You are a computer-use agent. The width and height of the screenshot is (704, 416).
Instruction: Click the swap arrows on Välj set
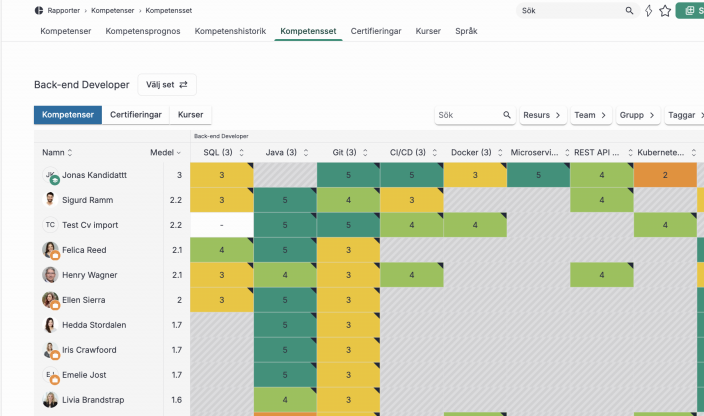(x=183, y=85)
